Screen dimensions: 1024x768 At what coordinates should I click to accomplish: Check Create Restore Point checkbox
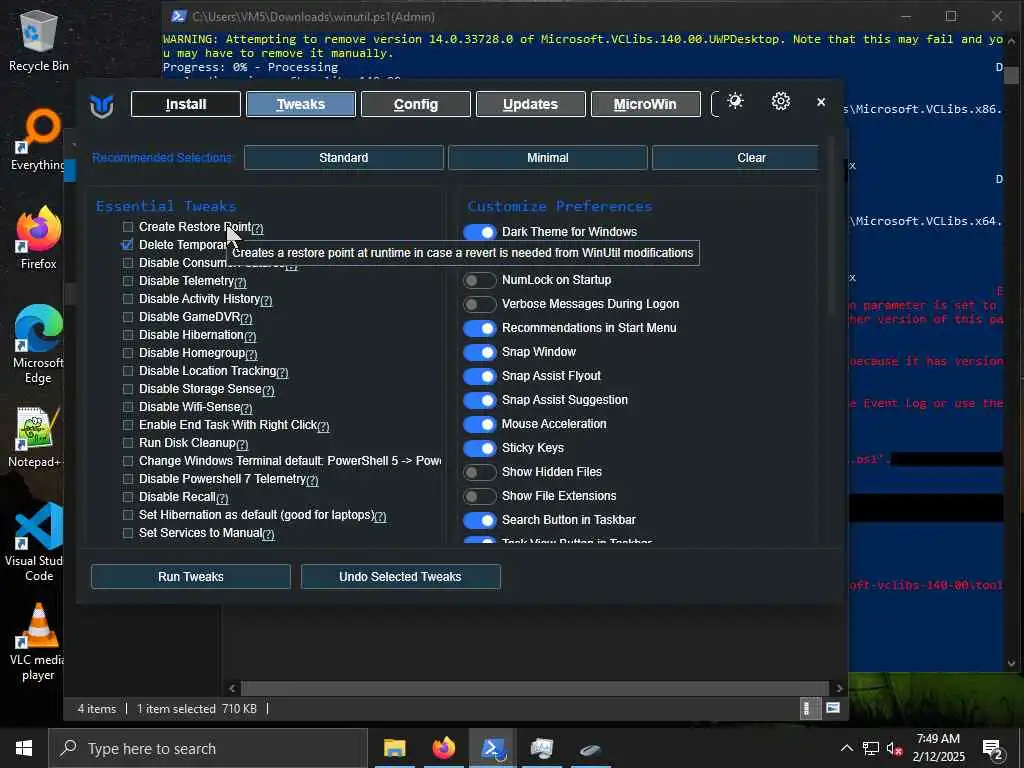pos(128,227)
